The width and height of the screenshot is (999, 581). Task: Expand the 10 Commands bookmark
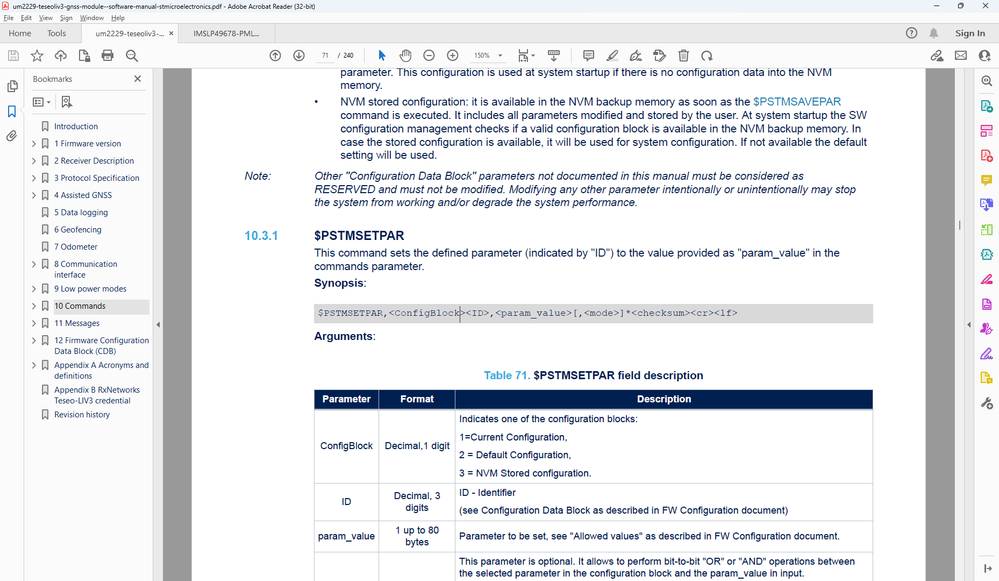(33, 305)
